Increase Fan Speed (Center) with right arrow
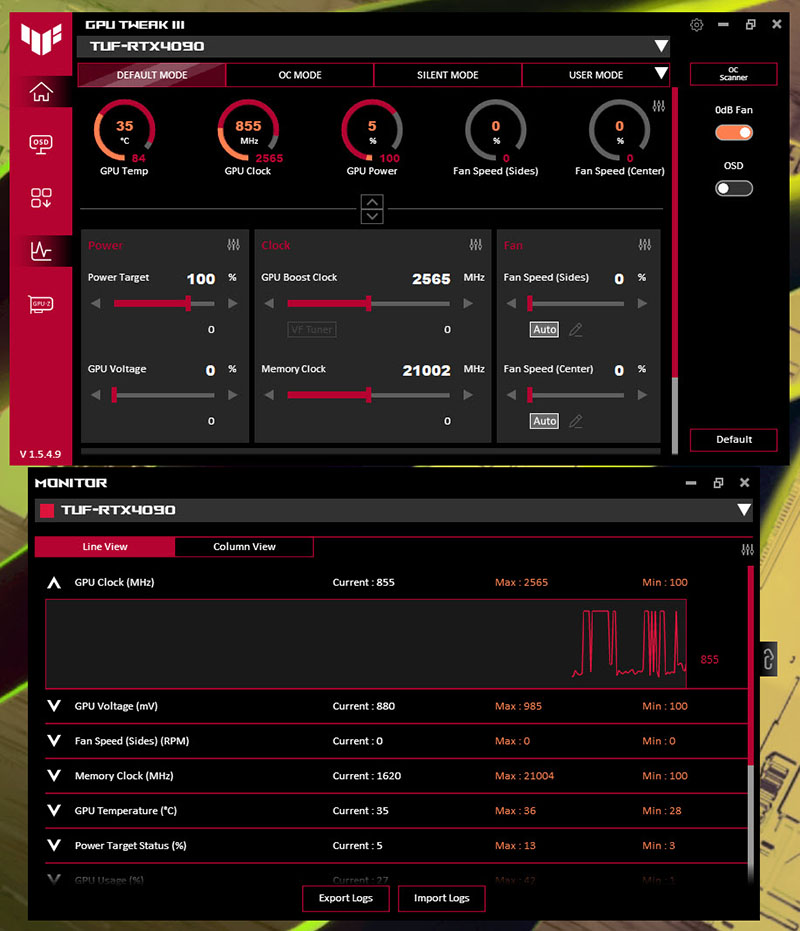 click(x=642, y=395)
